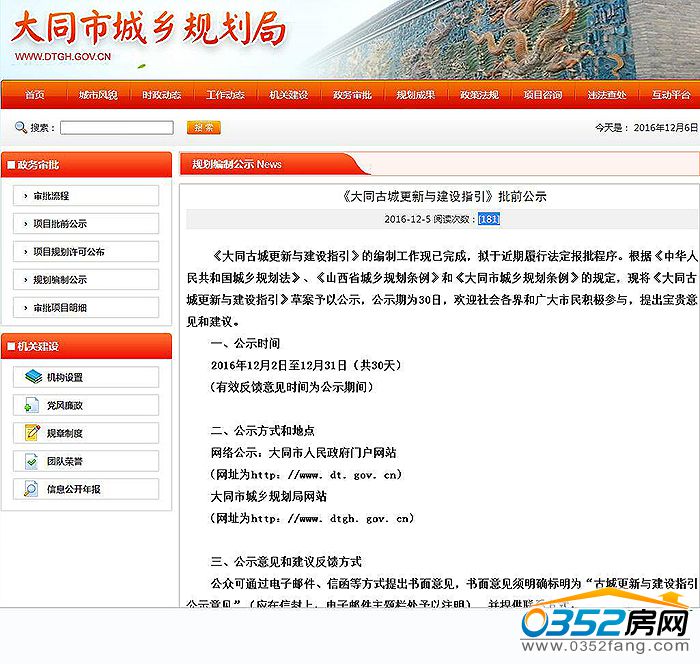Click the checkmark page icon for 团队荣誉
The image size is (700, 664).
(x=31, y=461)
